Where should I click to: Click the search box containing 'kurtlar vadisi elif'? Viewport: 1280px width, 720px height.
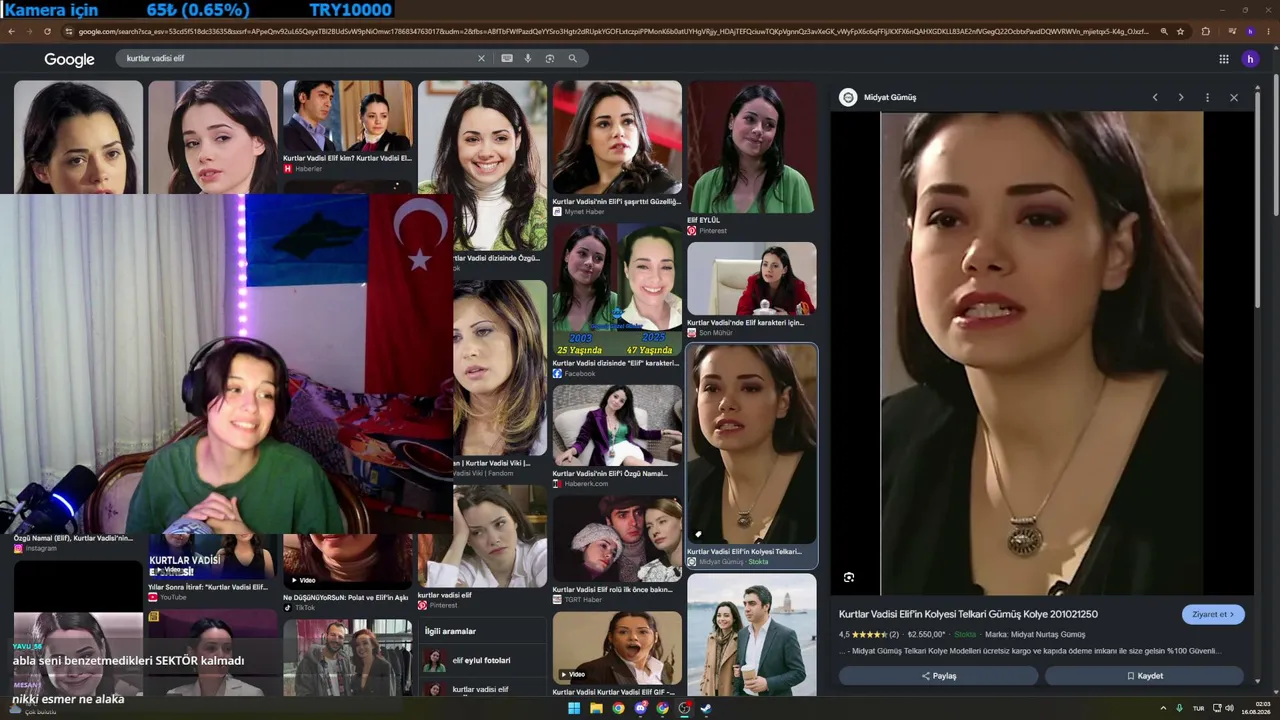[298, 58]
